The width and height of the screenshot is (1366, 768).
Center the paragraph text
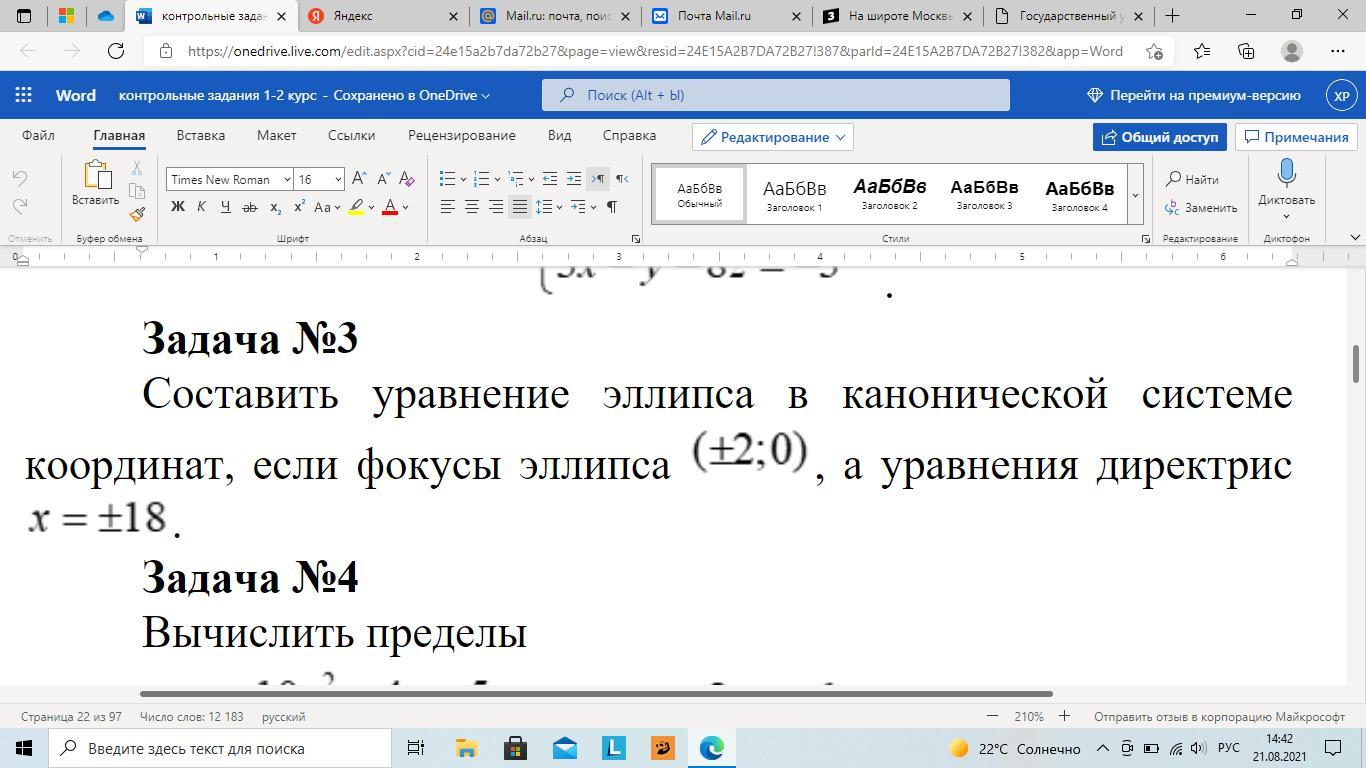[471, 207]
